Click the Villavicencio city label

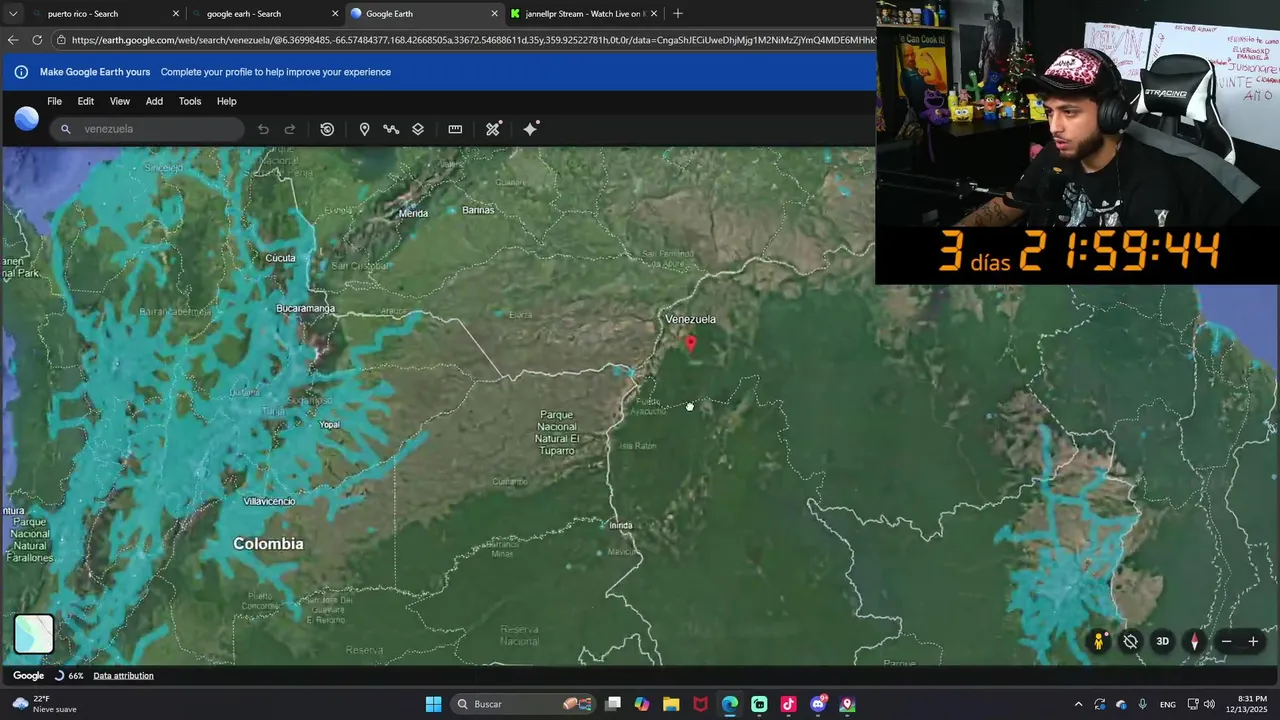pyautogui.click(x=269, y=501)
